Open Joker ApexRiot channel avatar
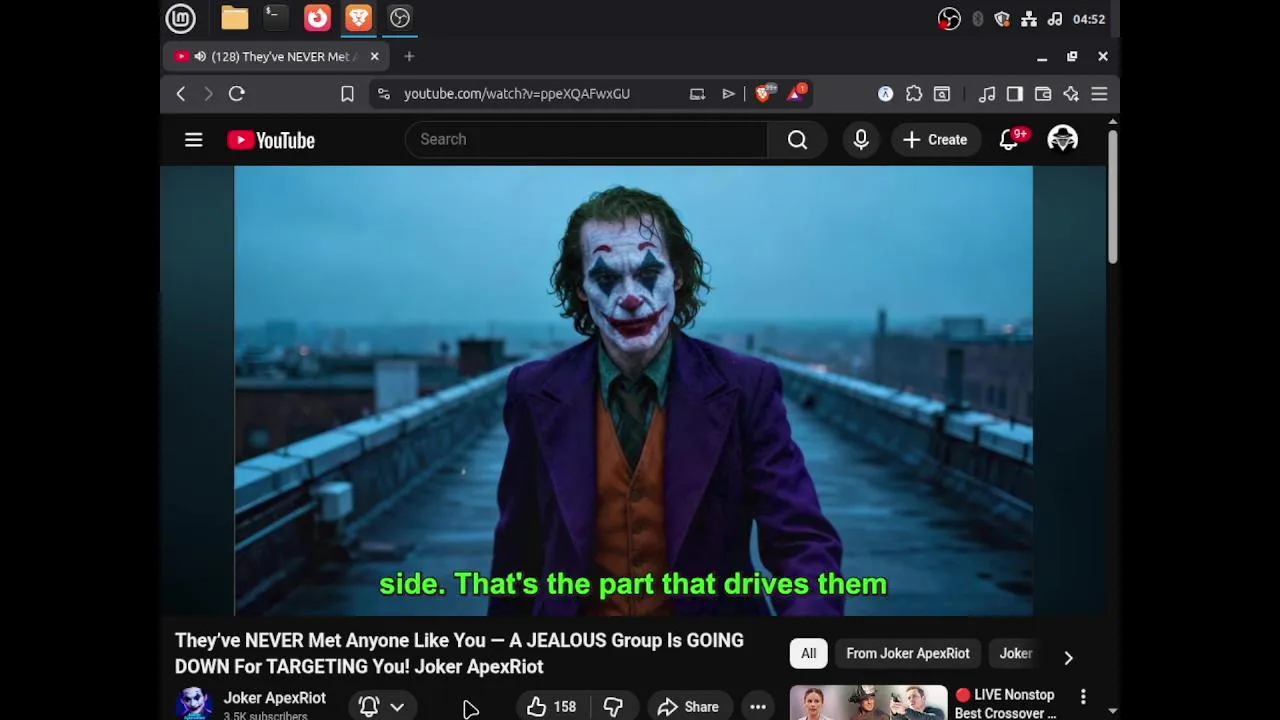The image size is (1280, 720). pyautogui.click(x=194, y=704)
